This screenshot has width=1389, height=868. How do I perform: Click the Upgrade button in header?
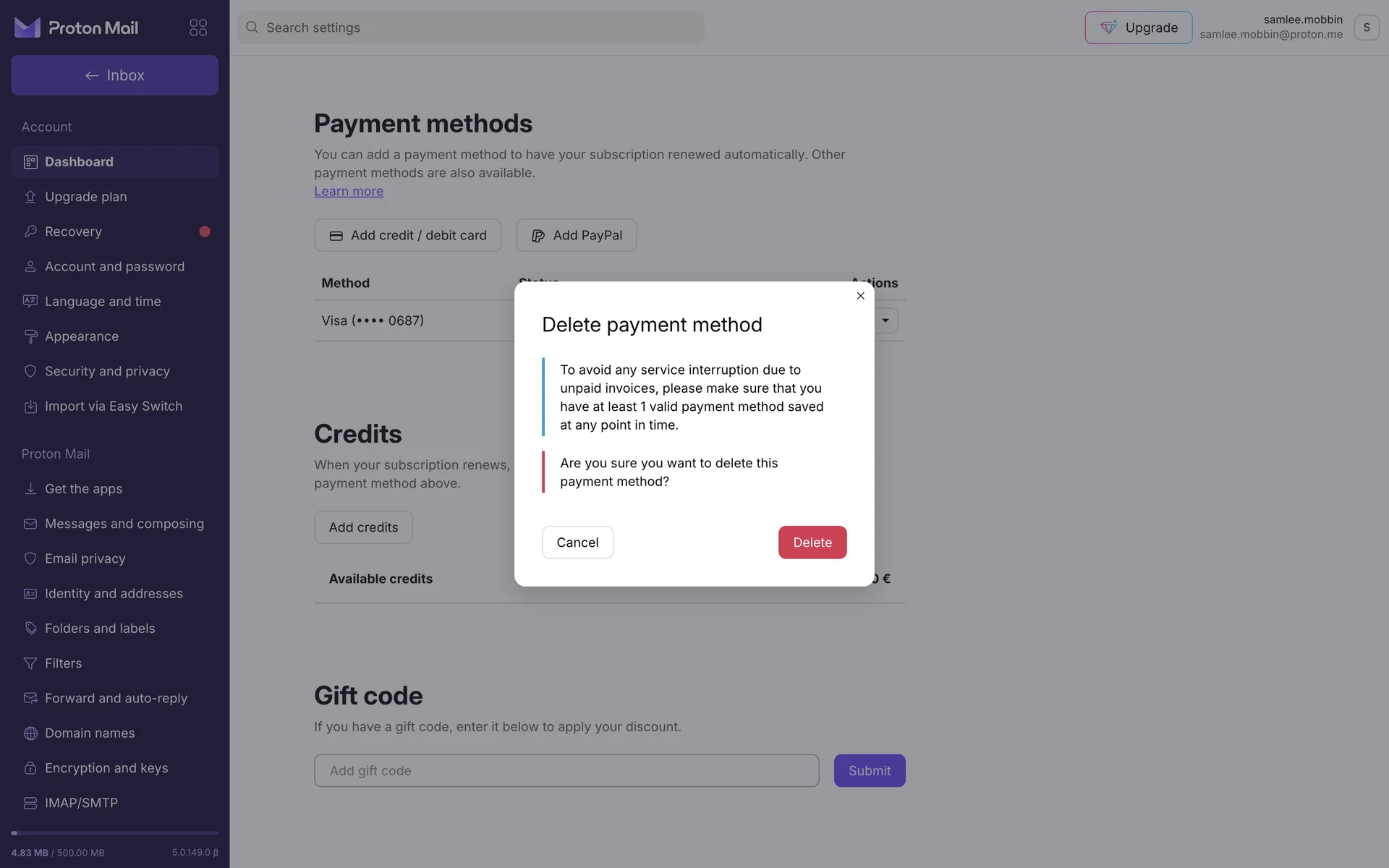tap(1138, 27)
